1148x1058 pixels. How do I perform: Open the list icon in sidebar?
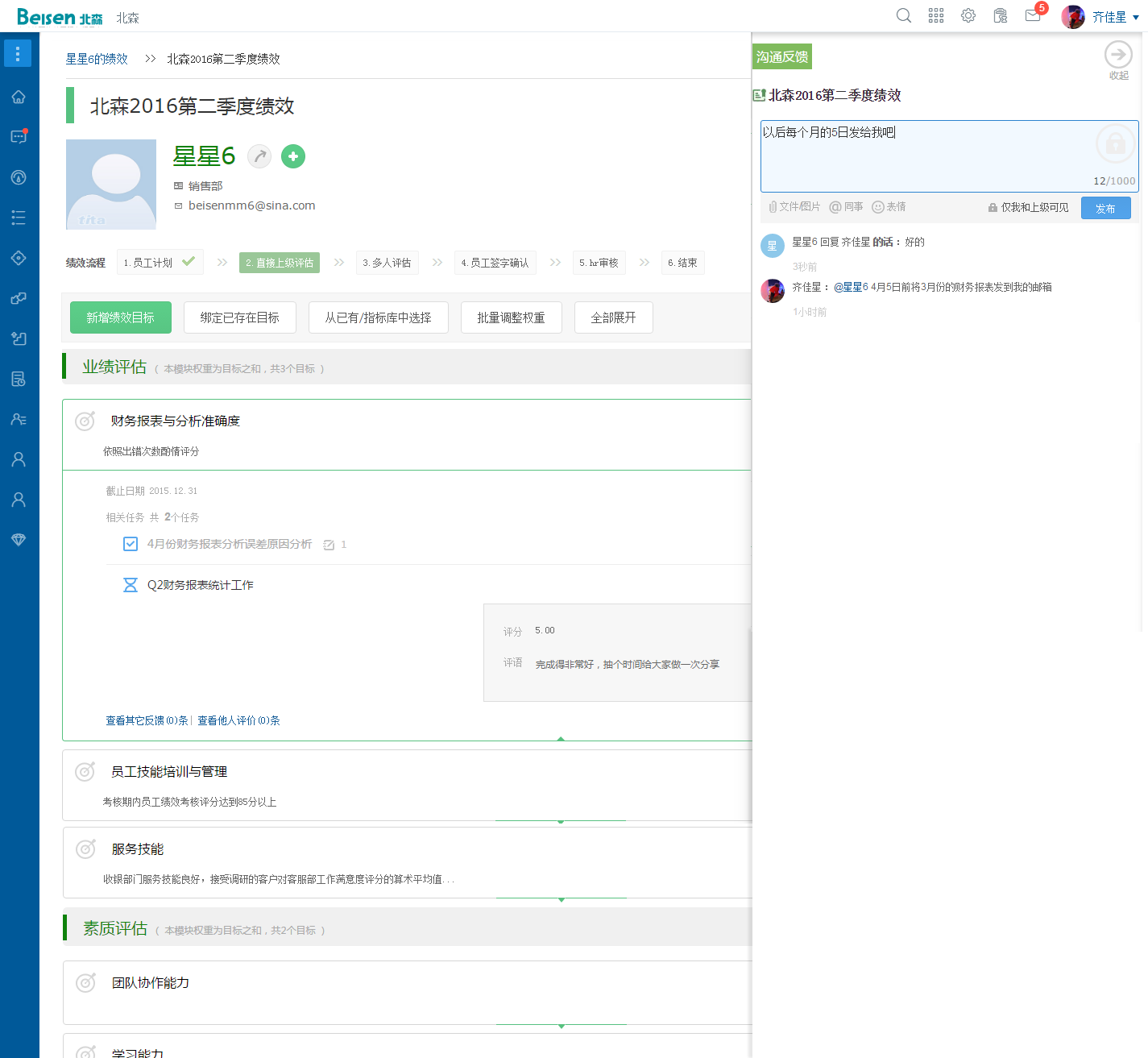19,218
